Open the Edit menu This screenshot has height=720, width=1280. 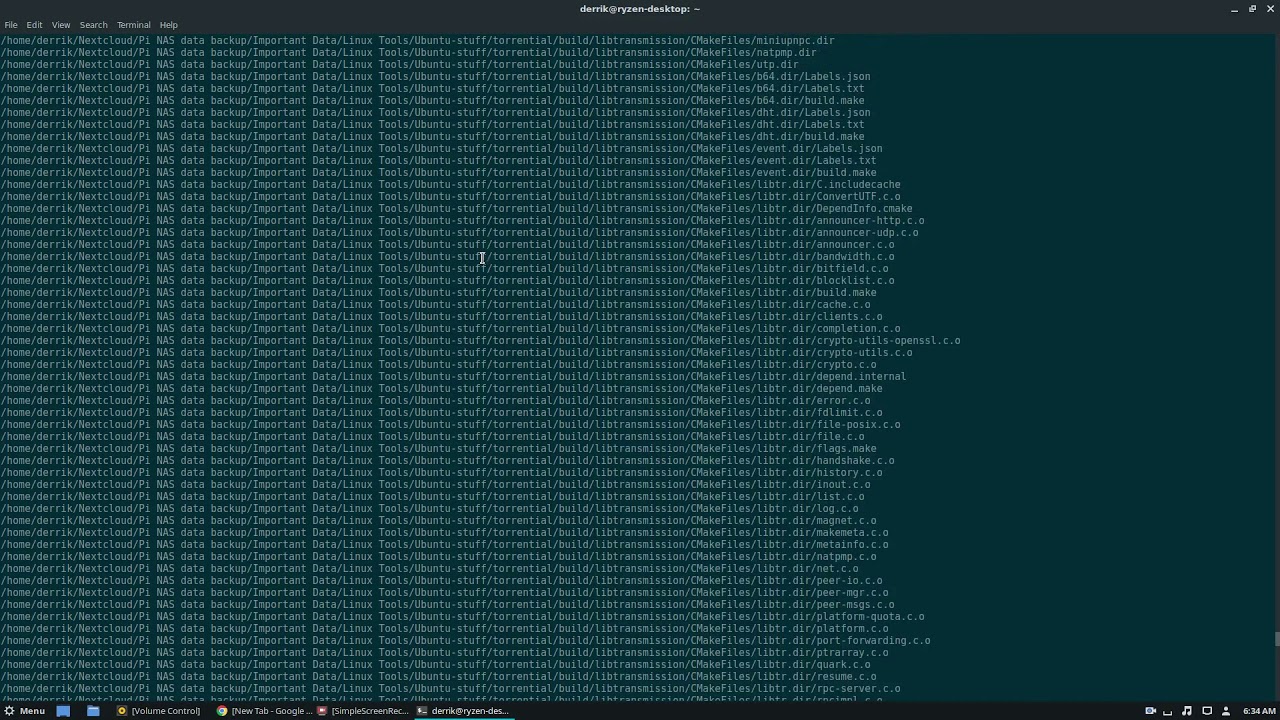point(34,25)
